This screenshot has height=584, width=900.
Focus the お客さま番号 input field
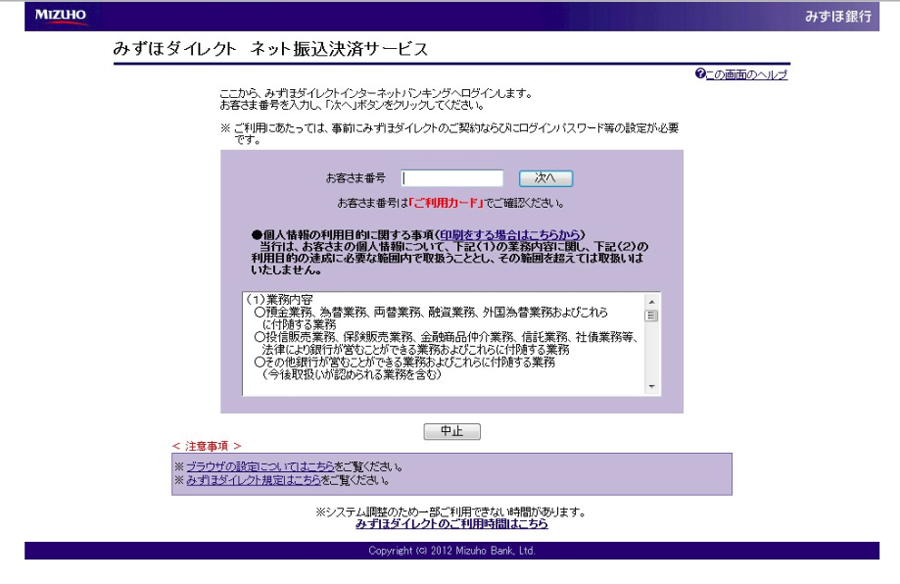tap(452, 178)
